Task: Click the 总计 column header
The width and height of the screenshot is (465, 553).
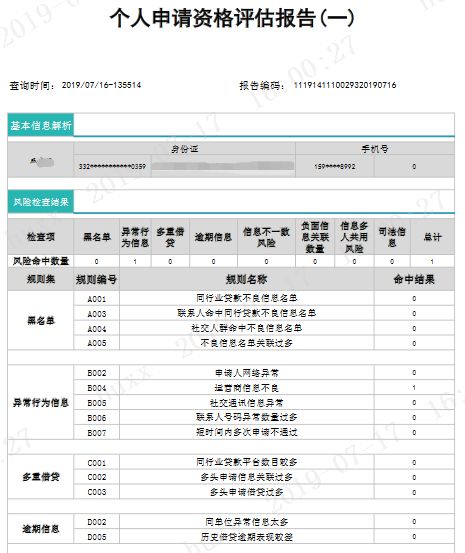Action: (432, 237)
